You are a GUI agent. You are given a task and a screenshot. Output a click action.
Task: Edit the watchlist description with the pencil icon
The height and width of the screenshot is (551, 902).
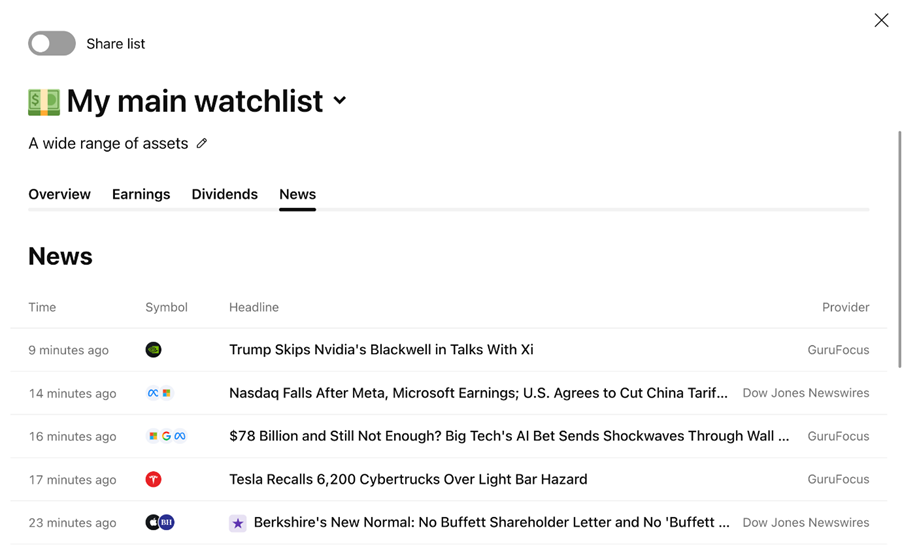201,143
